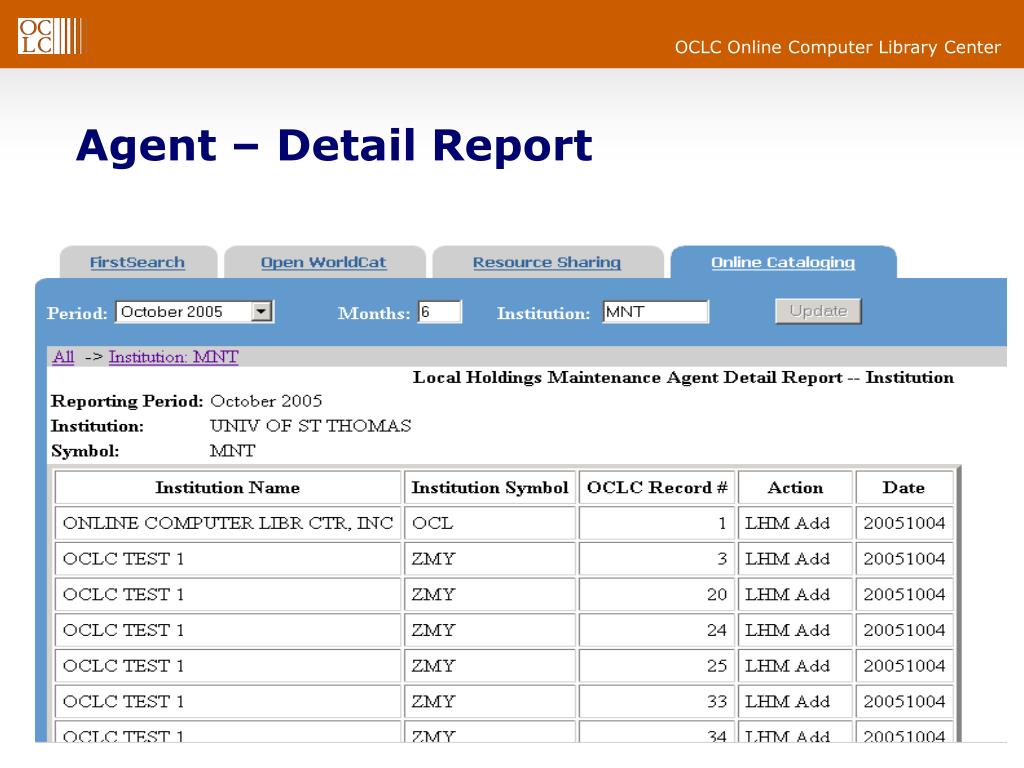Click the OCLC Record # column header
This screenshot has width=1024, height=768.
657,487
